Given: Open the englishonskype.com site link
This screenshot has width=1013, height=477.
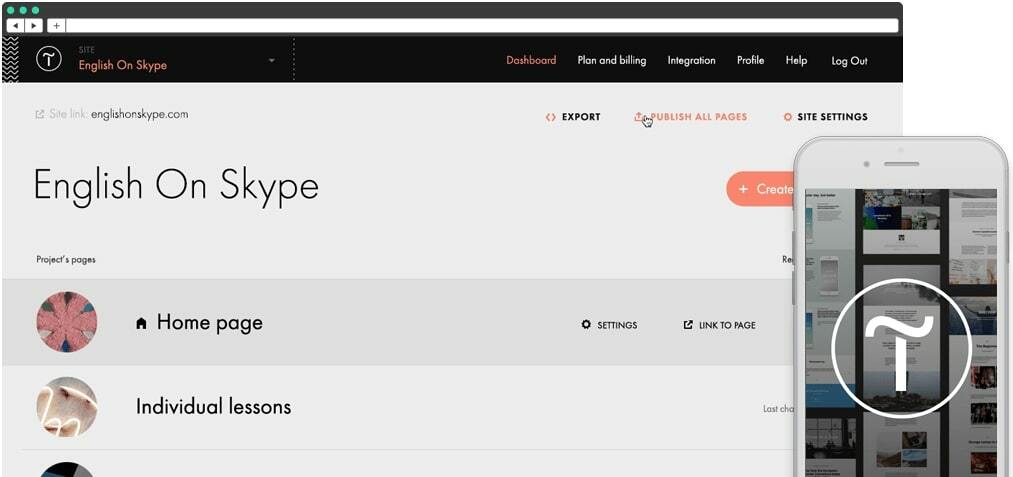Looking at the screenshot, I should (x=140, y=114).
